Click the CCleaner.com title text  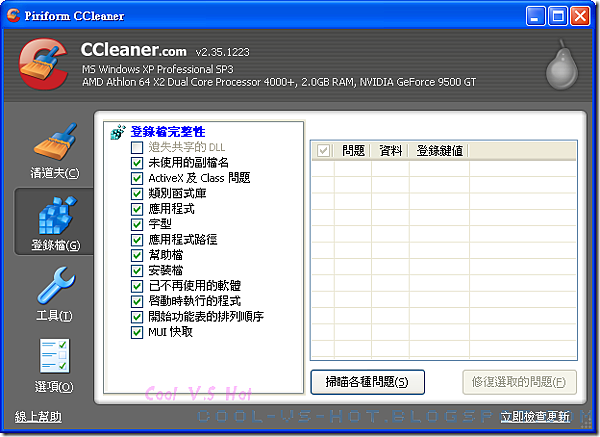[x=134, y=50]
